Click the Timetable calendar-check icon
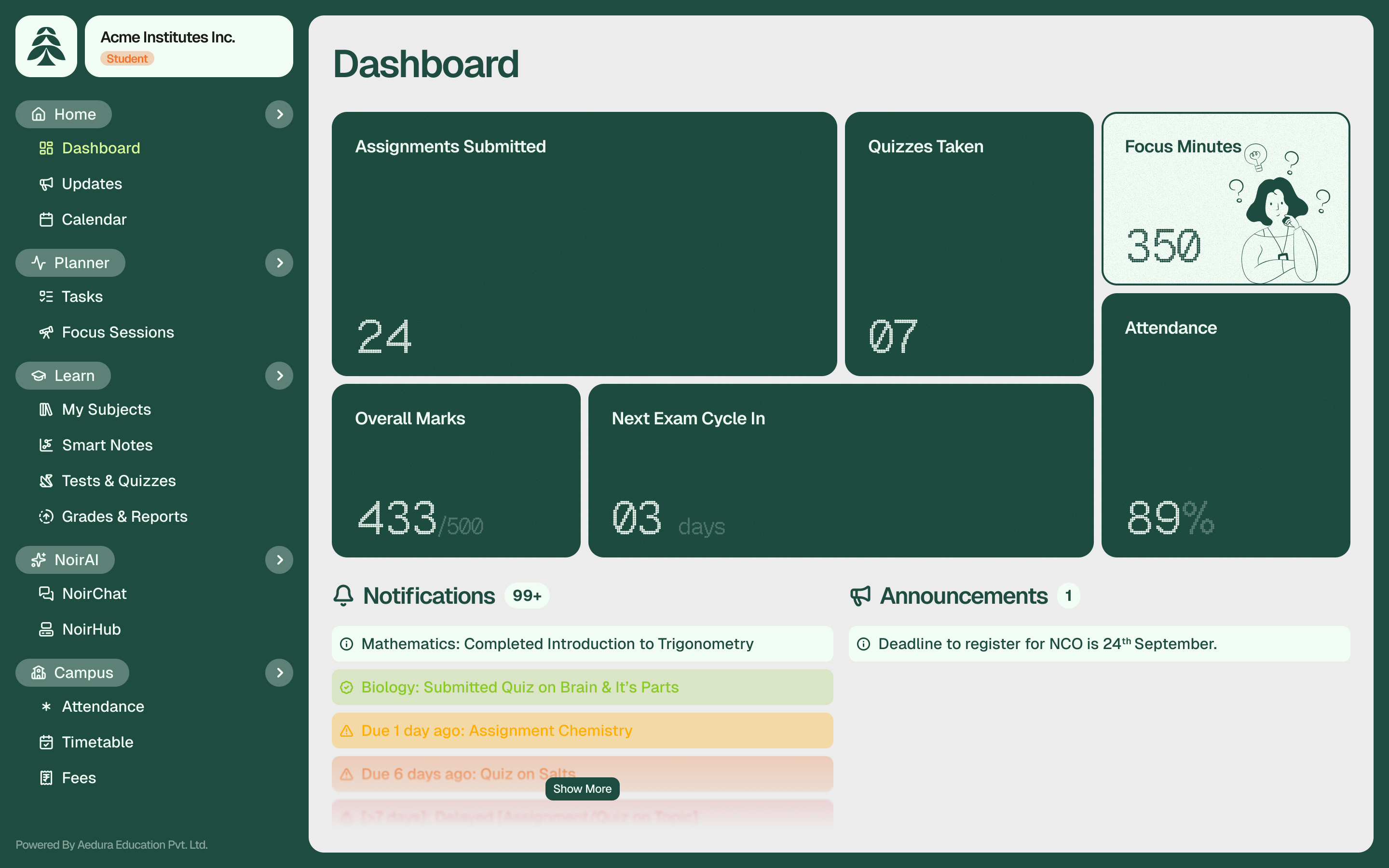The image size is (1389, 868). point(46,742)
